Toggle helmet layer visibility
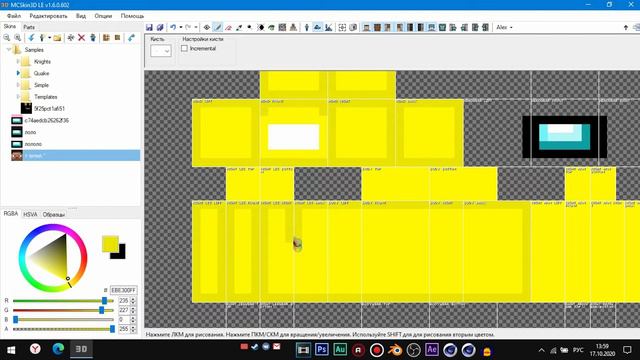This screenshot has width=640, height=360. pos(431,27)
